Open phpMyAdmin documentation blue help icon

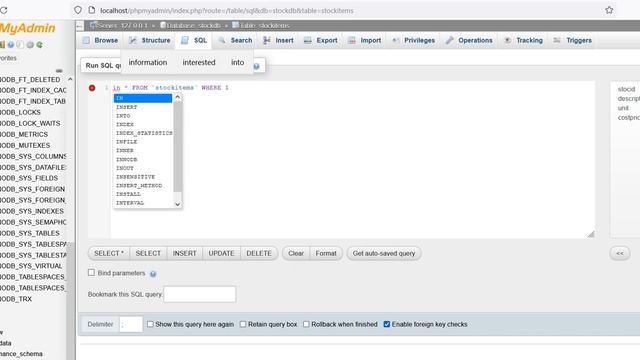(x=11, y=45)
